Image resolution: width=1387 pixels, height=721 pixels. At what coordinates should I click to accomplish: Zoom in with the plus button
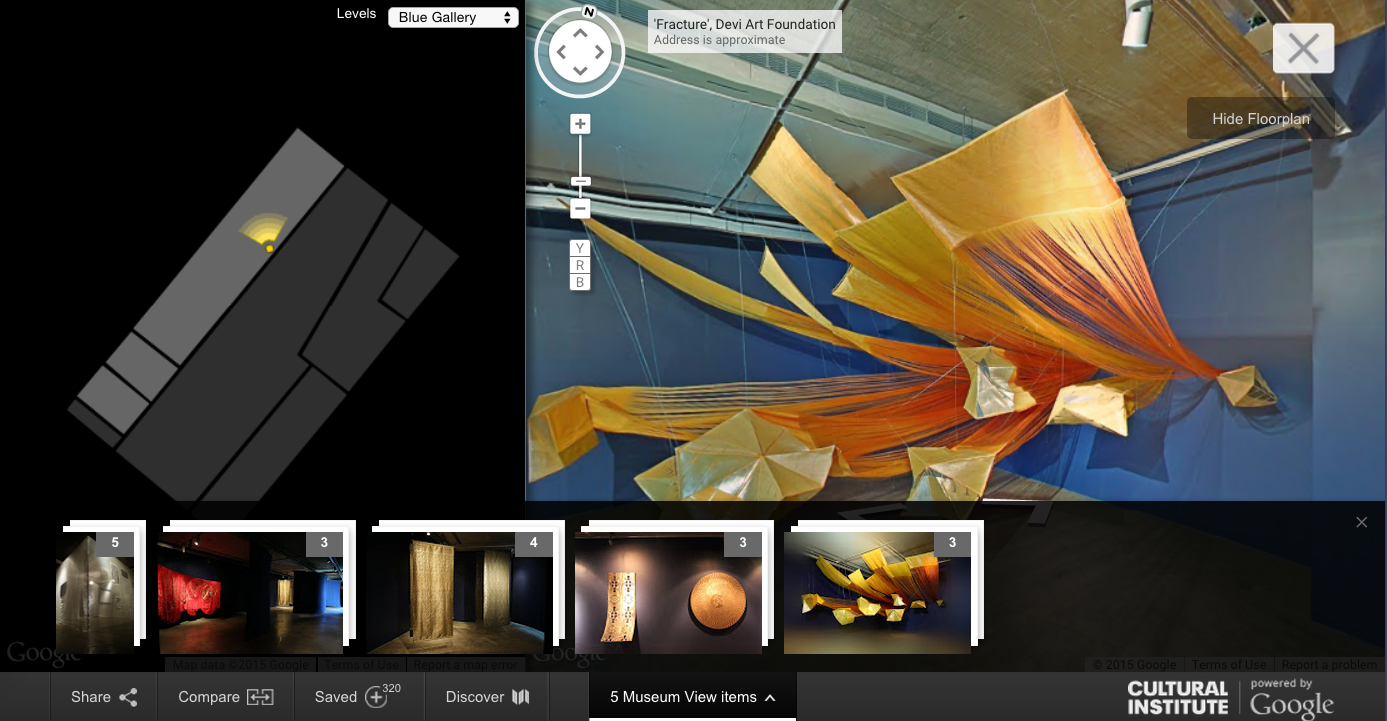click(x=580, y=124)
